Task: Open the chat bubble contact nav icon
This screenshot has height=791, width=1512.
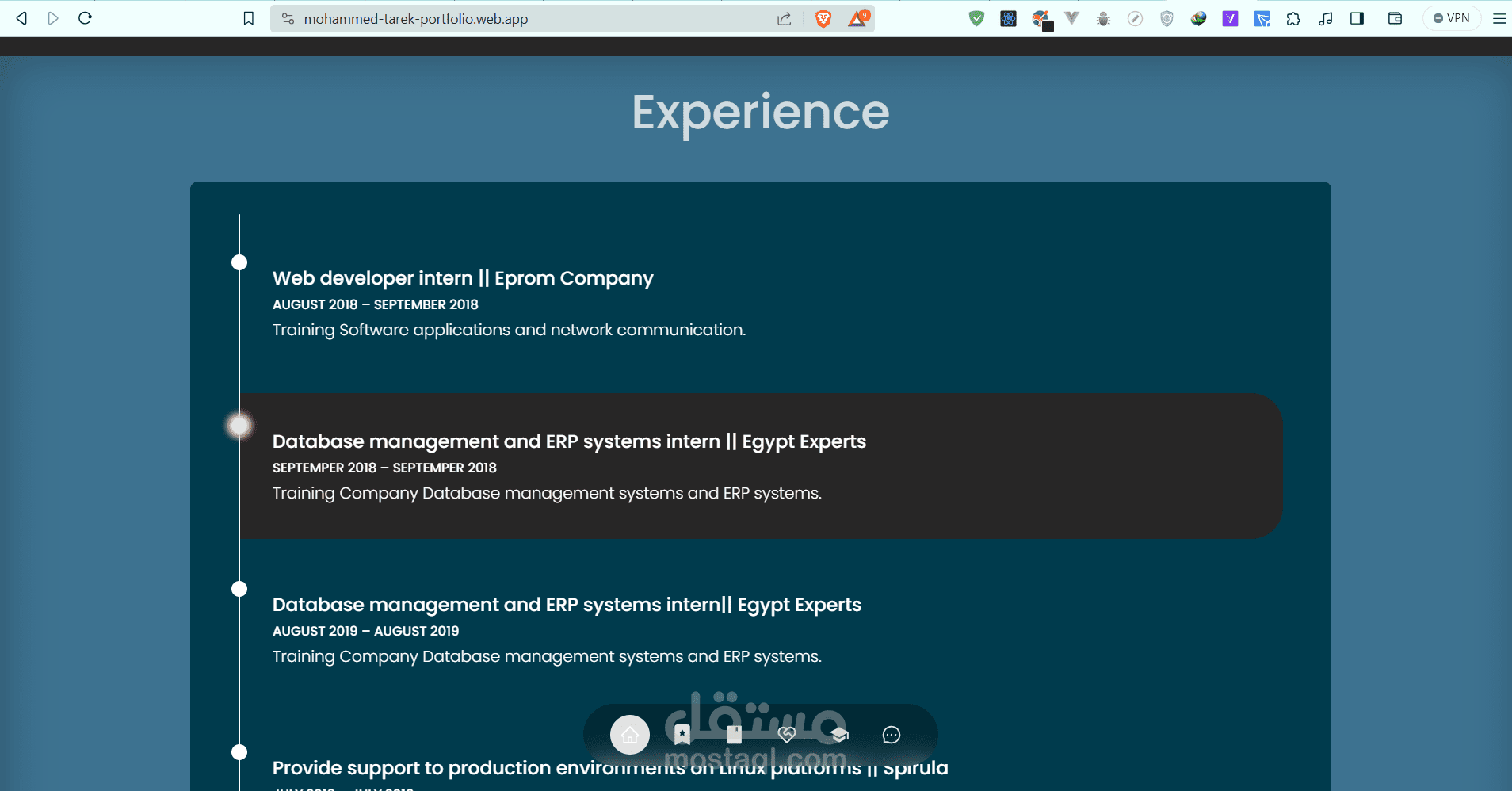Action: [x=892, y=735]
